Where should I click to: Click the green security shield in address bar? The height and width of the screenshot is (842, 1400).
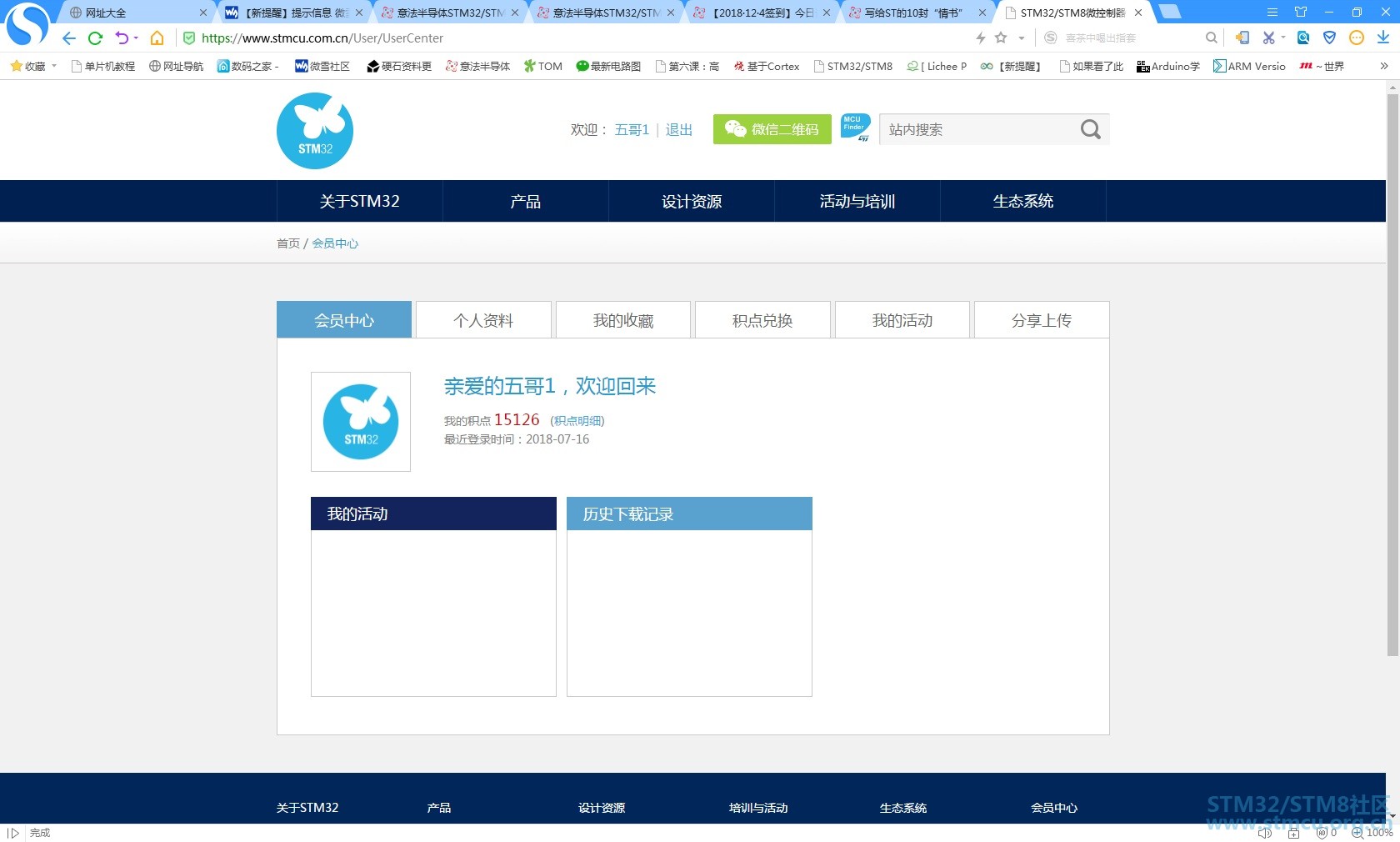pyautogui.click(x=189, y=38)
